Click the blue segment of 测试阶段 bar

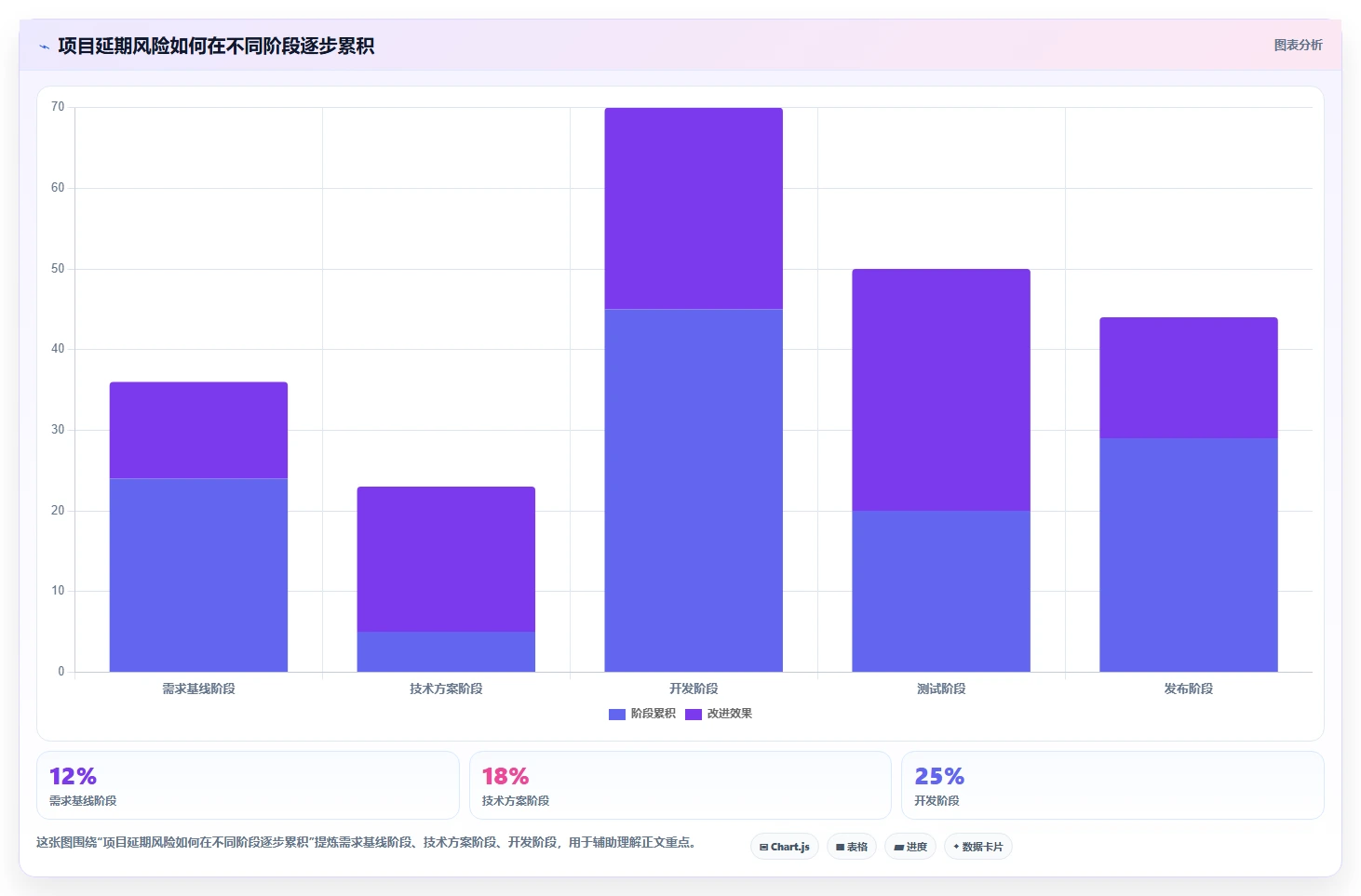941,591
